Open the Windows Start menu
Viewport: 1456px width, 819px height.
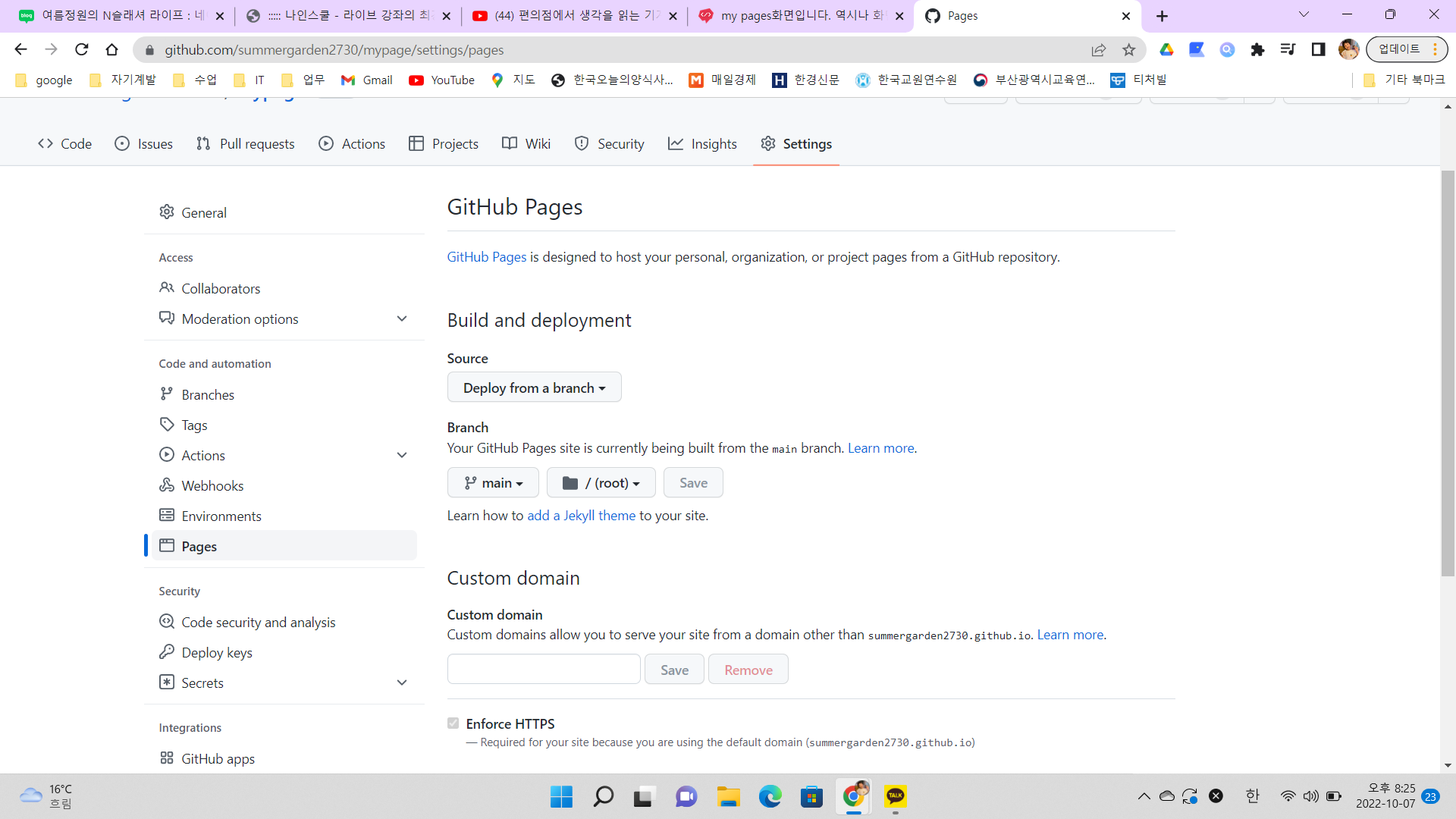(x=561, y=796)
